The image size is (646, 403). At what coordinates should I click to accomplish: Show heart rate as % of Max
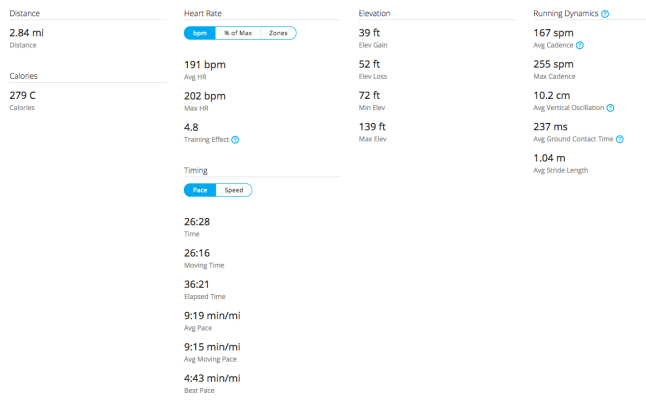(237, 33)
